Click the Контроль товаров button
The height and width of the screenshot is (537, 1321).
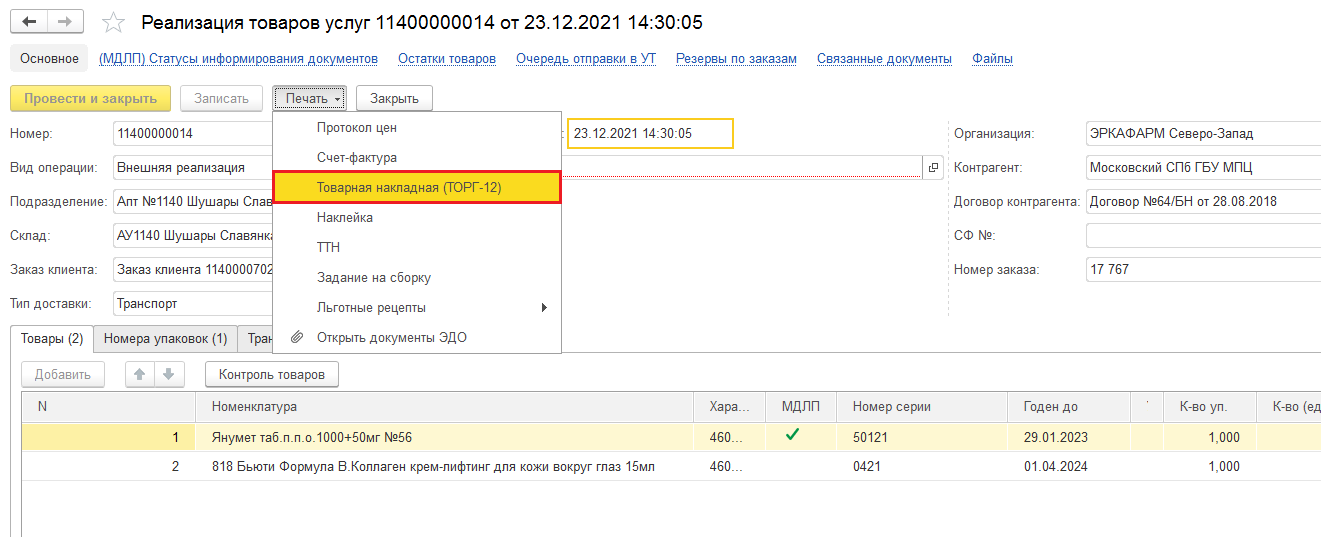tap(272, 375)
